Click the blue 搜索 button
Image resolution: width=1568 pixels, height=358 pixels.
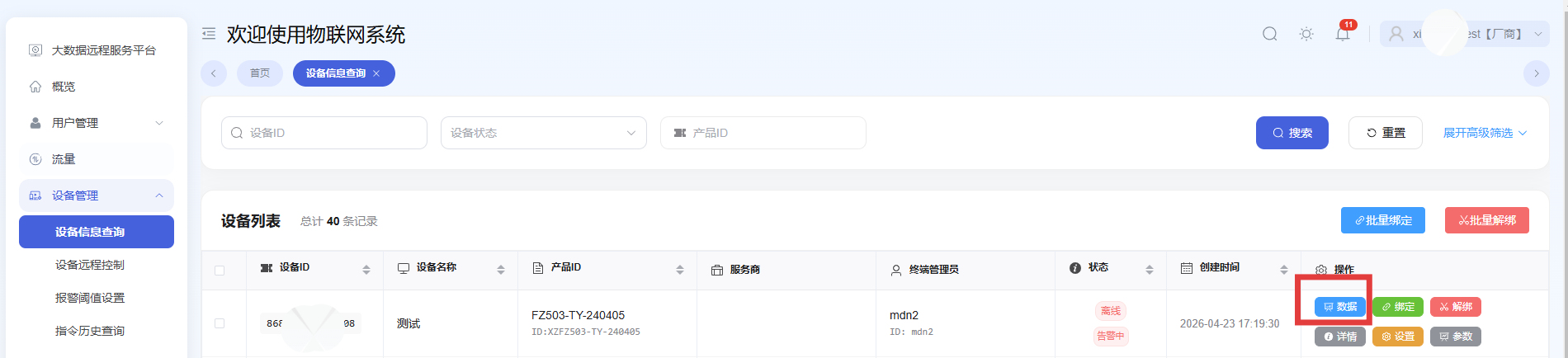(x=1292, y=133)
